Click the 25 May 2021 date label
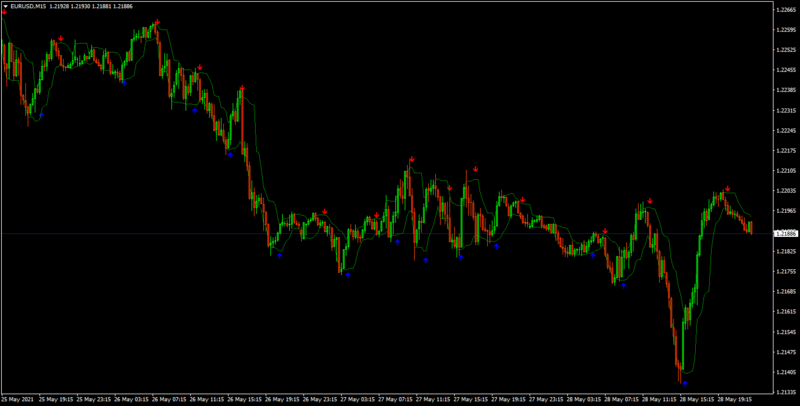The width and height of the screenshot is (800, 406). pyautogui.click(x=18, y=399)
